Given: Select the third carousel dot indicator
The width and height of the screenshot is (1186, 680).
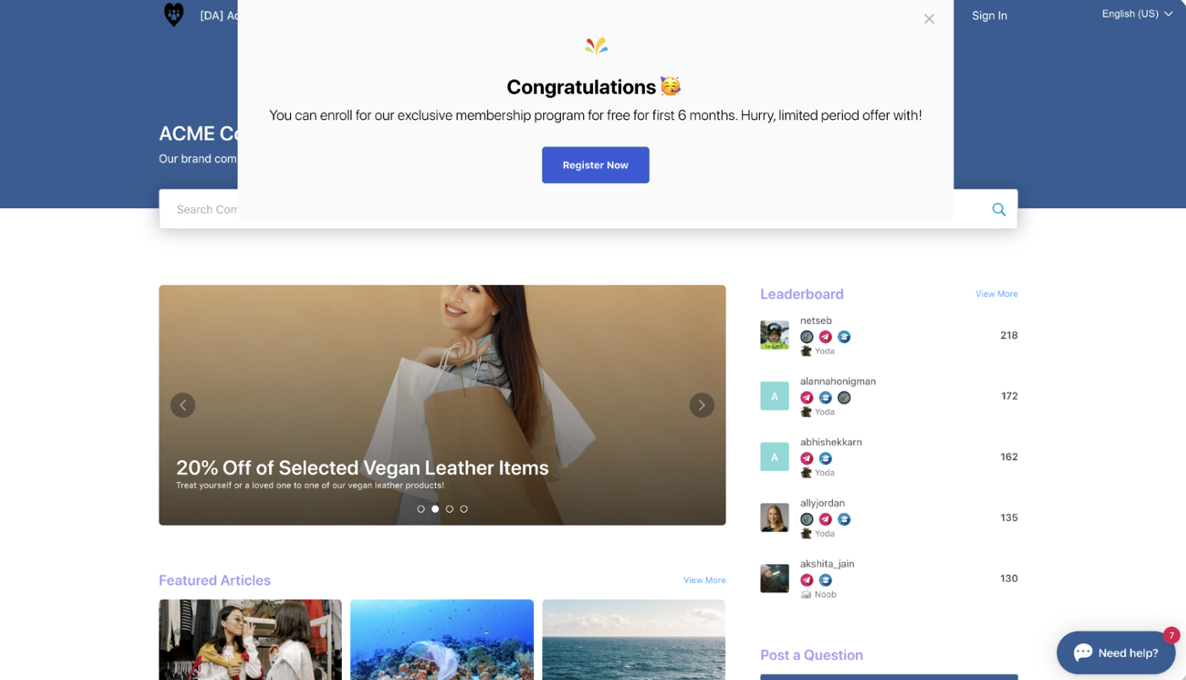Looking at the screenshot, I should click(449, 509).
